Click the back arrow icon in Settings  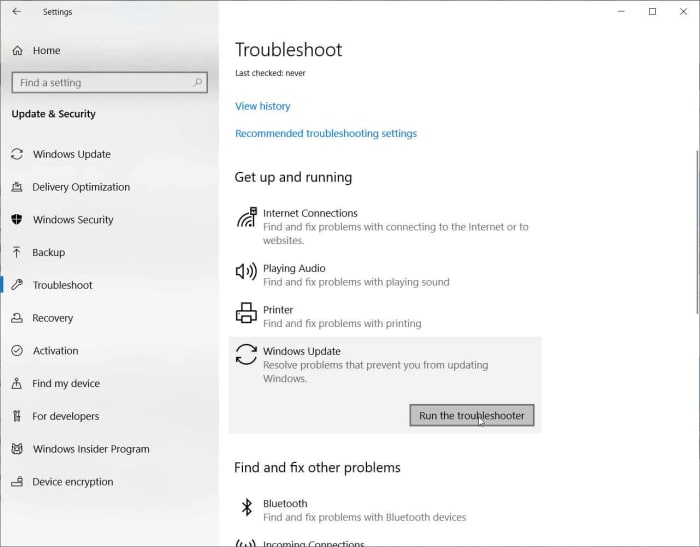[x=16, y=12]
